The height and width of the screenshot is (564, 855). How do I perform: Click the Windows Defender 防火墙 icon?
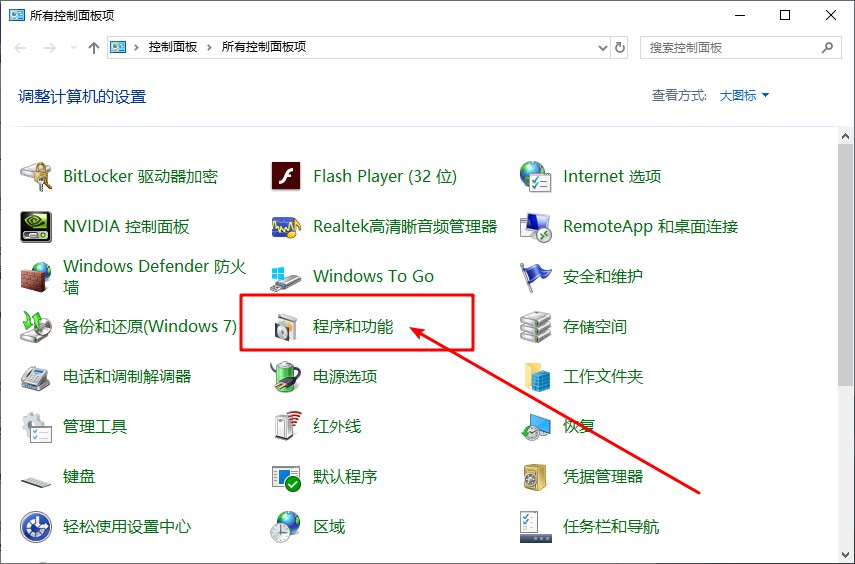(36, 277)
